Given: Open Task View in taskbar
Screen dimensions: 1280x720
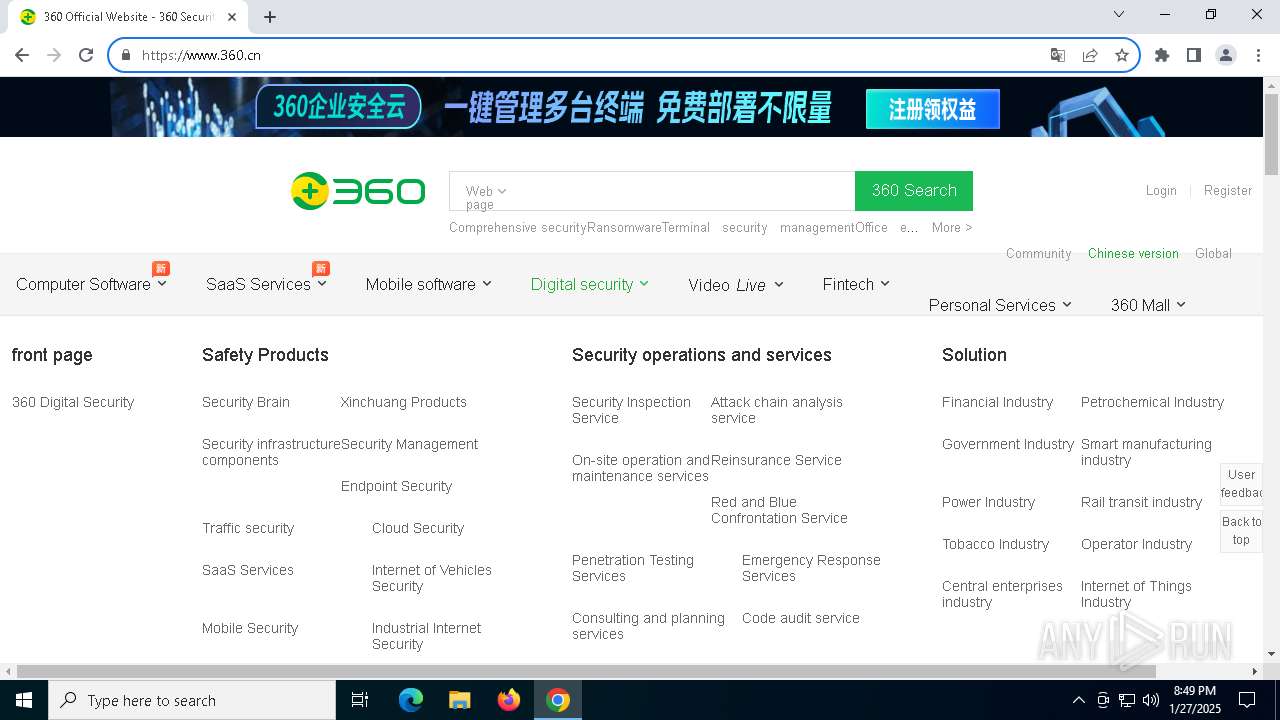Looking at the screenshot, I should point(360,700).
